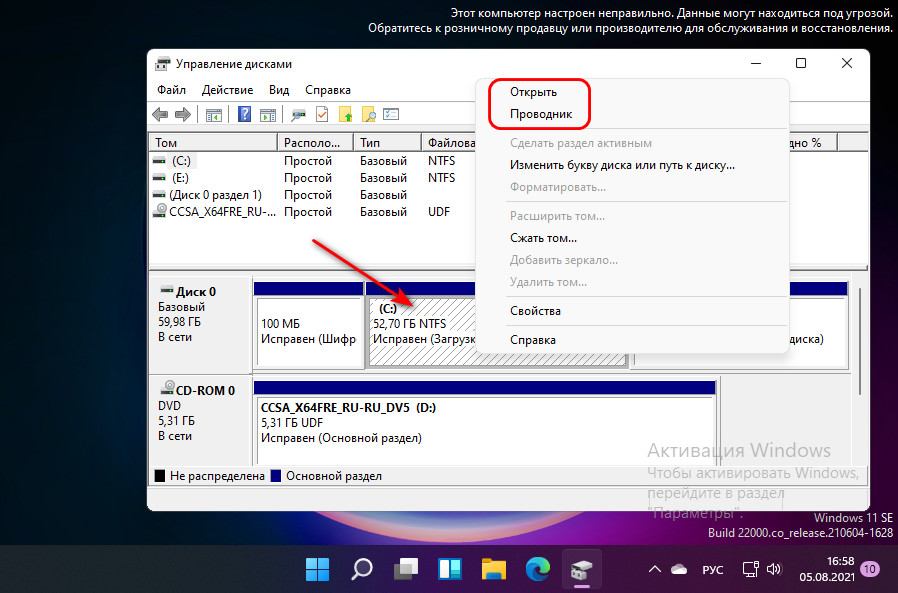This screenshot has width=898, height=593.
Task: Choose Свойства in the context menu
Action: [535, 311]
